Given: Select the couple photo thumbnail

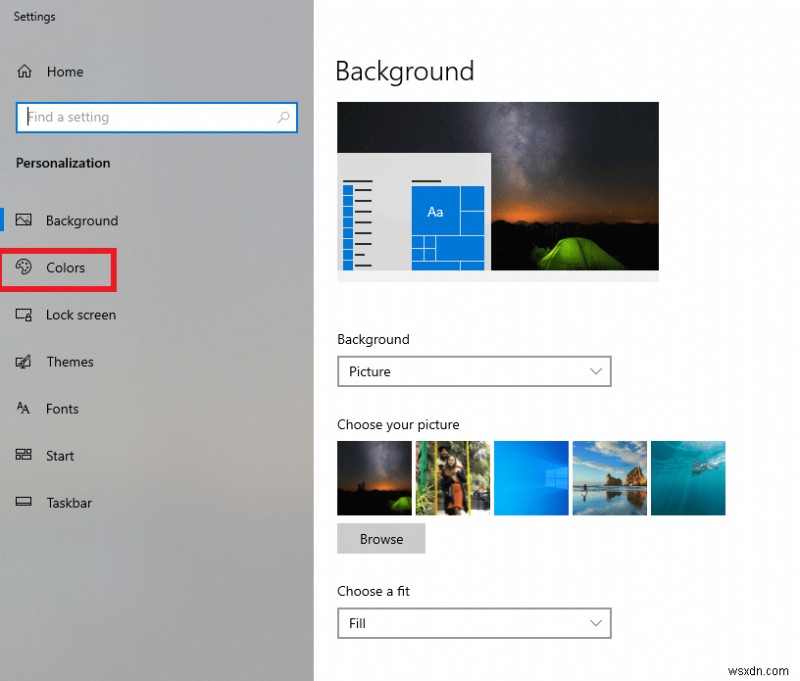Looking at the screenshot, I should [453, 478].
